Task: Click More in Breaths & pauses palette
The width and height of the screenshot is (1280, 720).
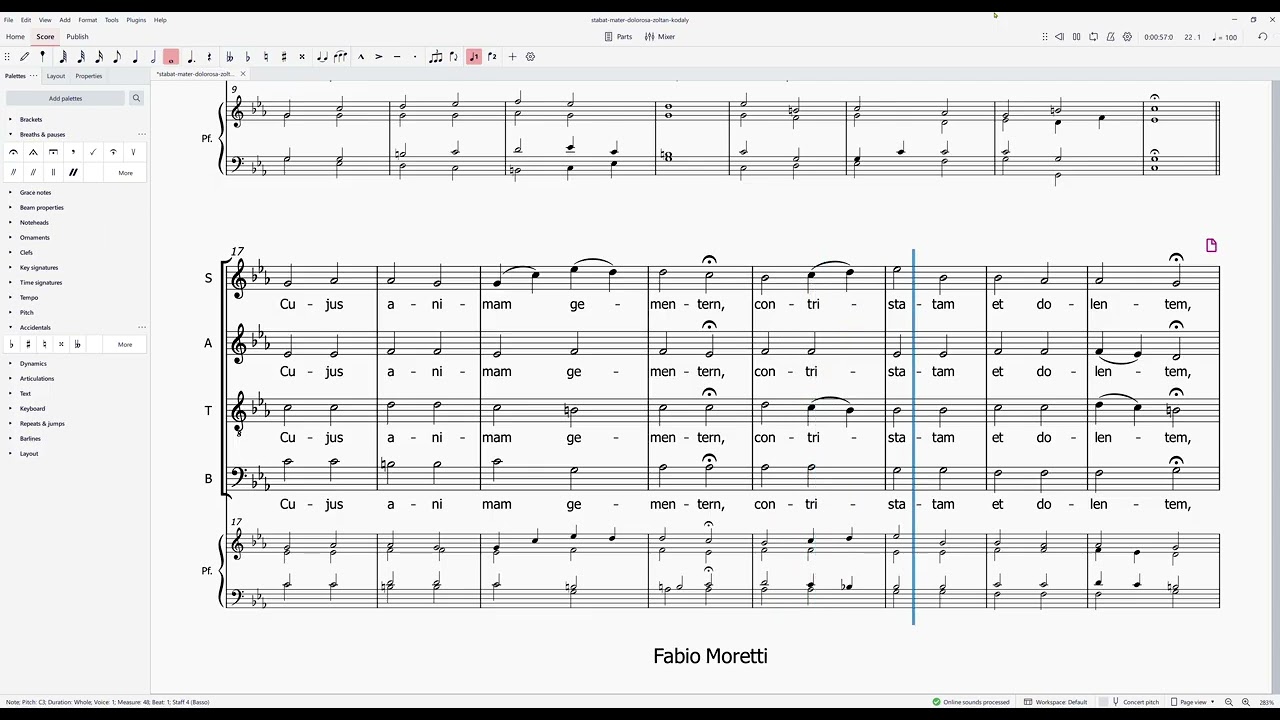Action: tap(125, 173)
